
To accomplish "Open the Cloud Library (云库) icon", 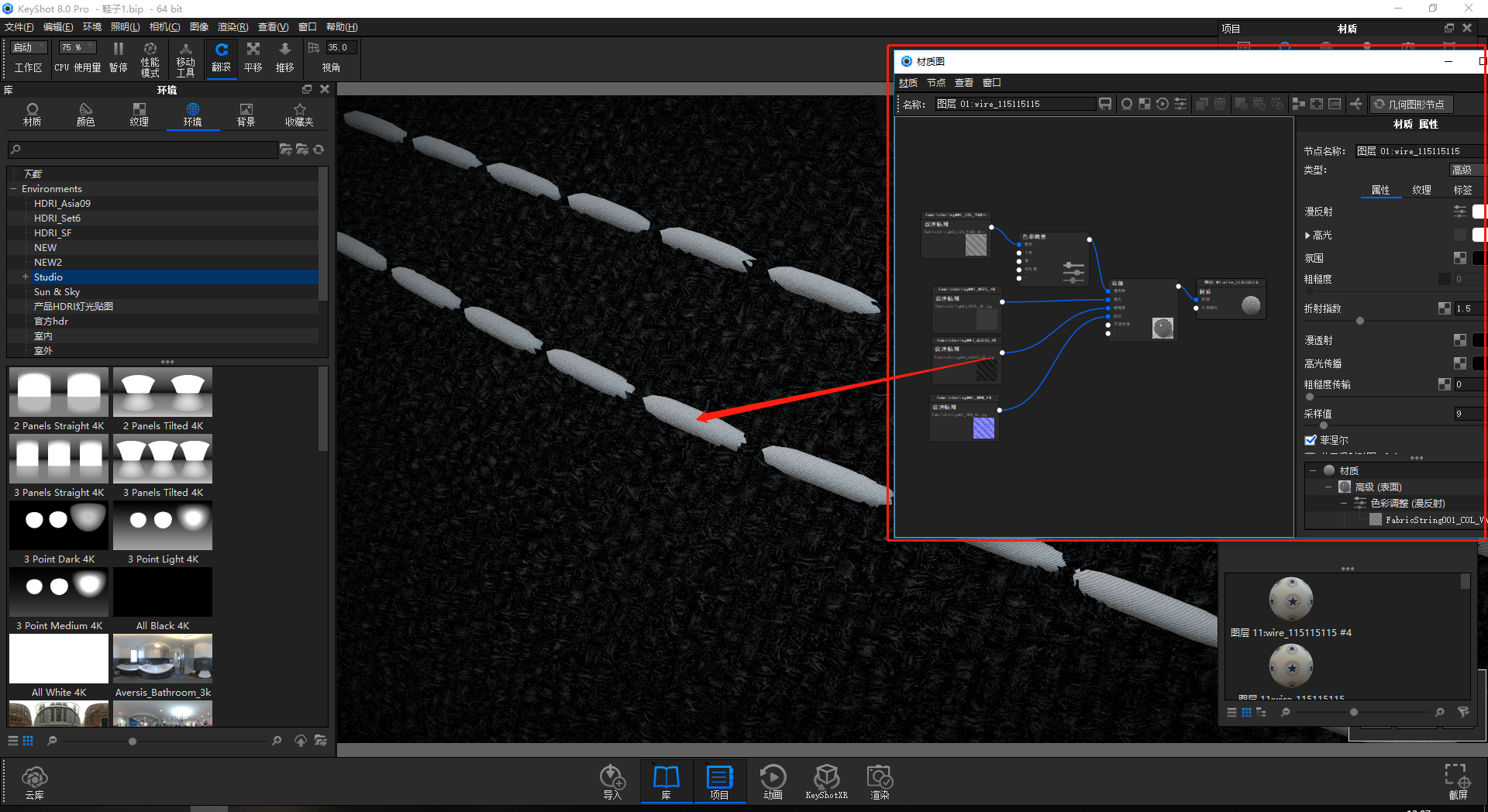I will tap(34, 781).
